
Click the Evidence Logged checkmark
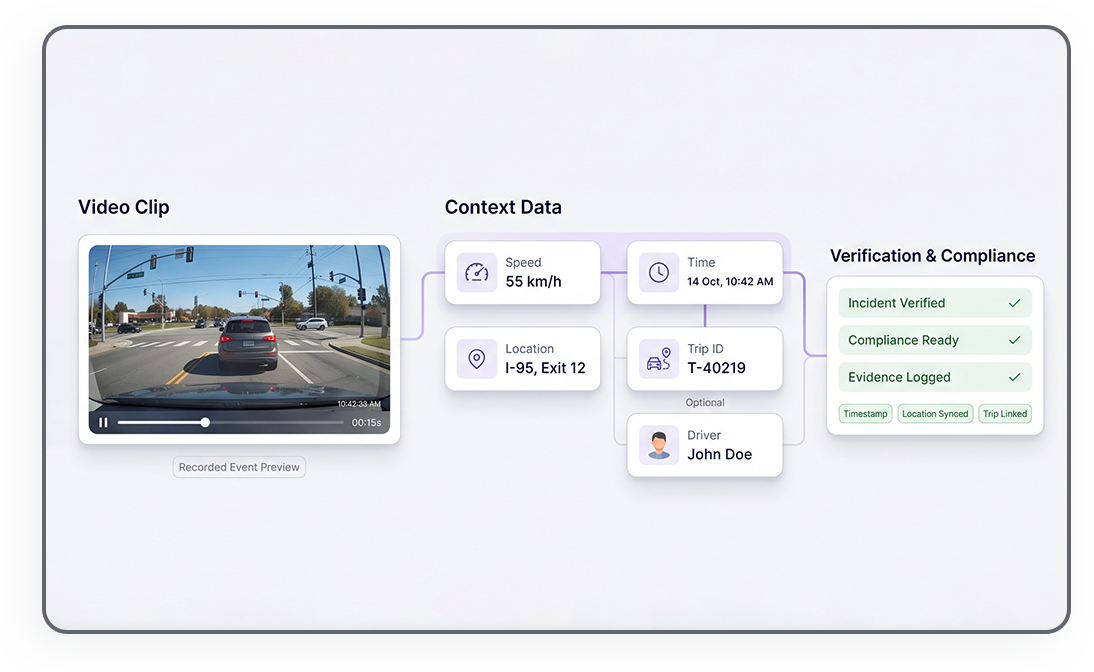(x=1014, y=377)
